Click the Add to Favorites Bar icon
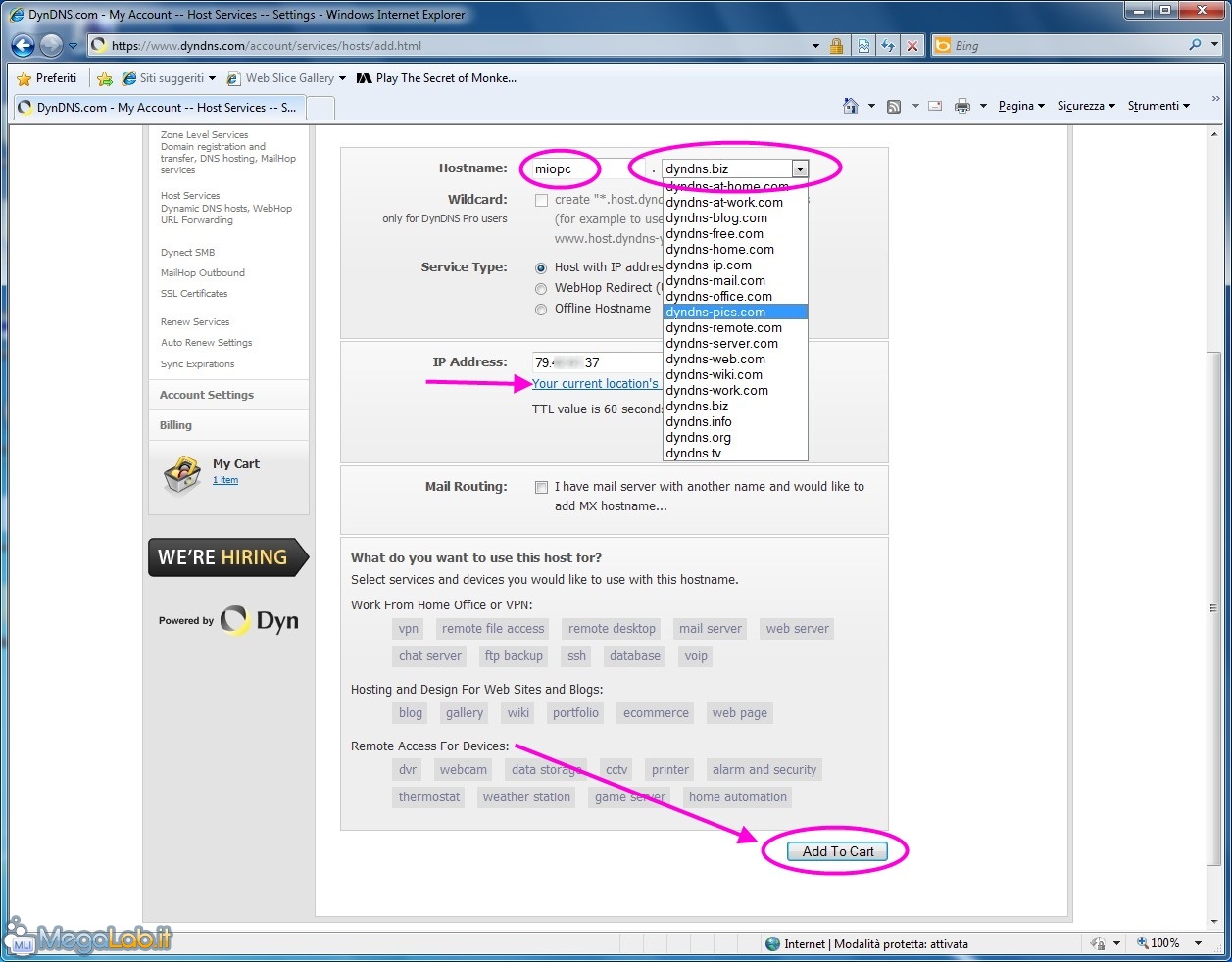The image size is (1232, 962). tap(105, 78)
